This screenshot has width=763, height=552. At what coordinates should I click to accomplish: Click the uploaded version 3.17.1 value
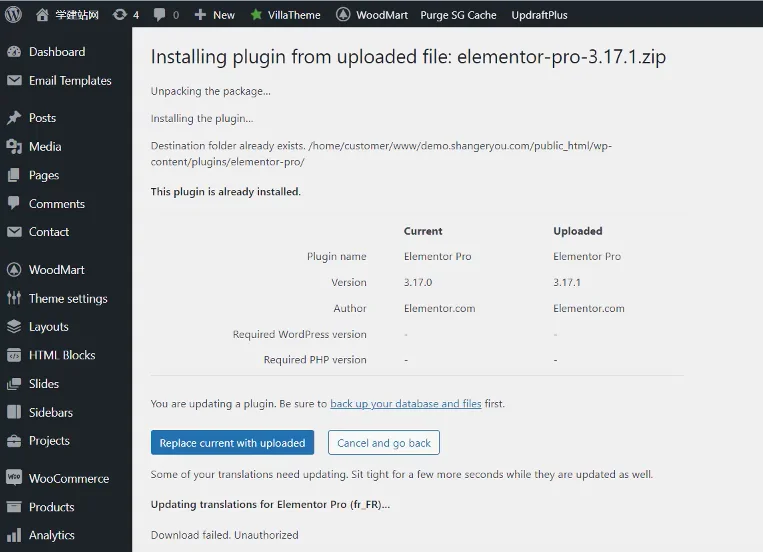[566, 282]
